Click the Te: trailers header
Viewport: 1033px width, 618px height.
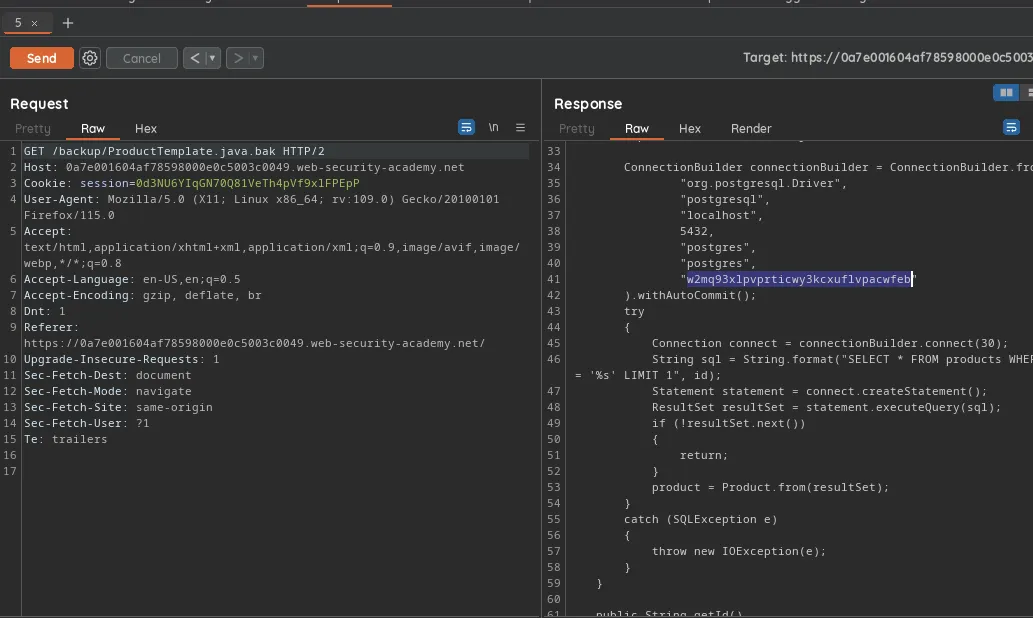coord(65,439)
